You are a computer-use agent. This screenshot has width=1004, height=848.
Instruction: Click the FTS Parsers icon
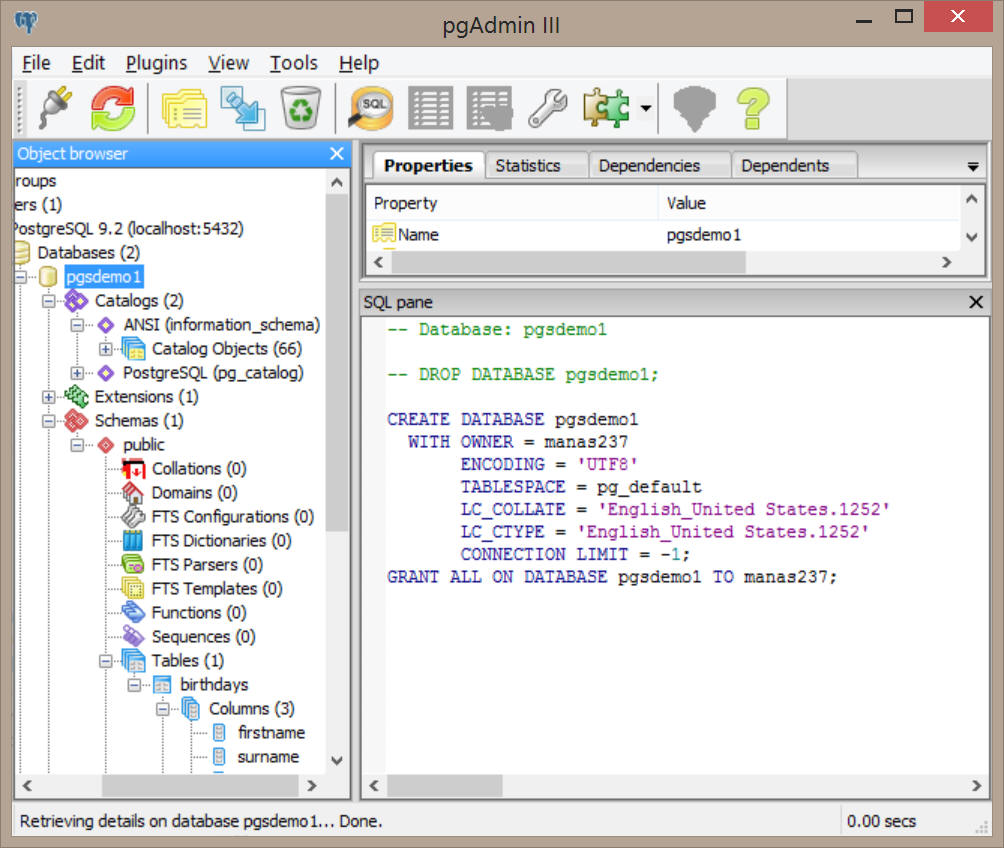[133, 564]
